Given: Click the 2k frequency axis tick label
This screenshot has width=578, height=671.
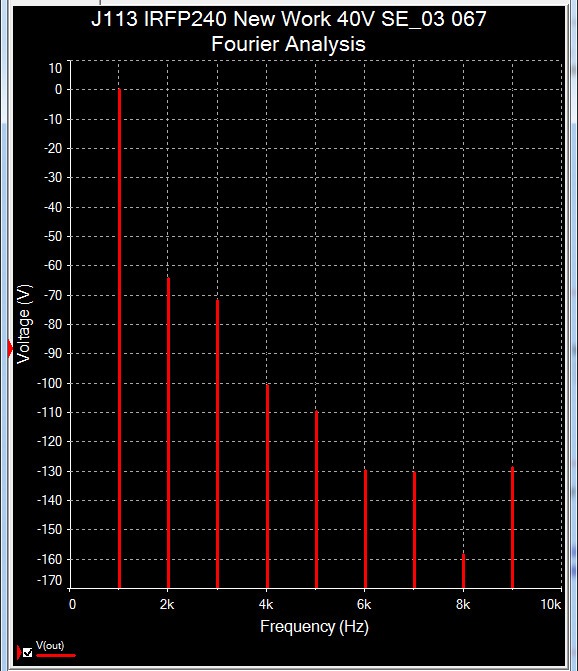Looking at the screenshot, I should pos(167,604).
